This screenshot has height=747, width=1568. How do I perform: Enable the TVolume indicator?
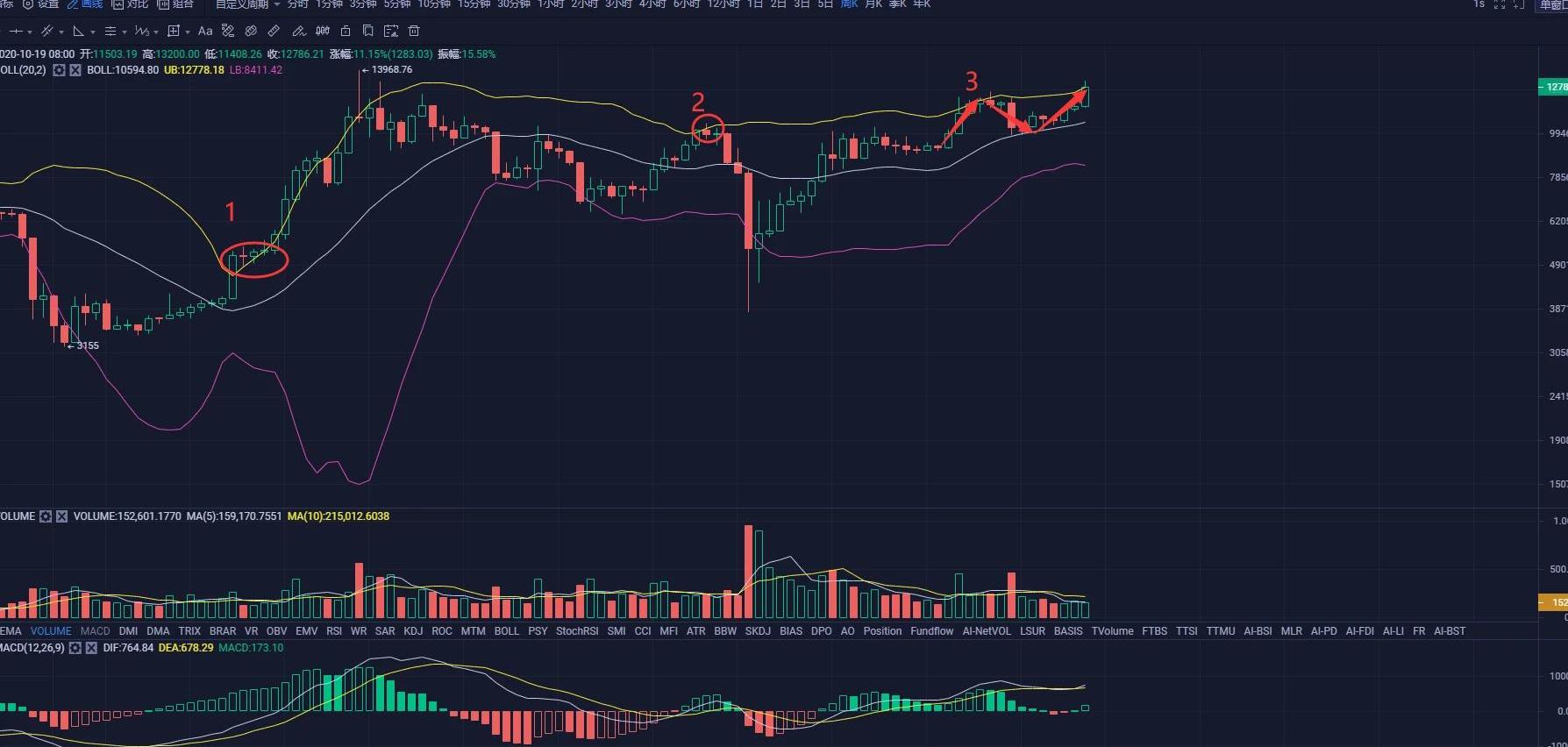point(1112,631)
